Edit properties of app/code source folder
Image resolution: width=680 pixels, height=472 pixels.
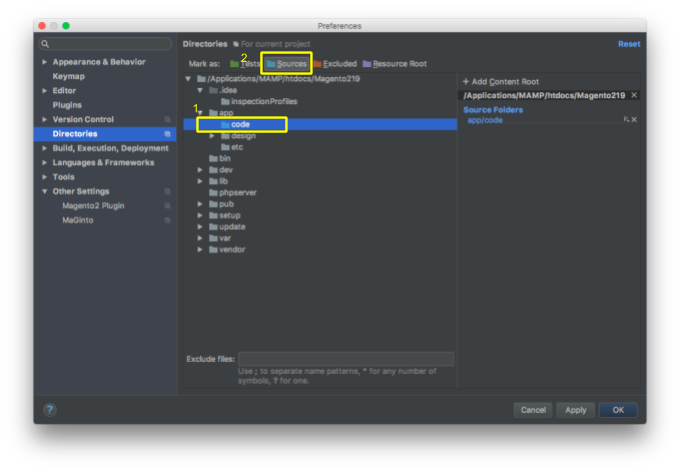pos(626,119)
